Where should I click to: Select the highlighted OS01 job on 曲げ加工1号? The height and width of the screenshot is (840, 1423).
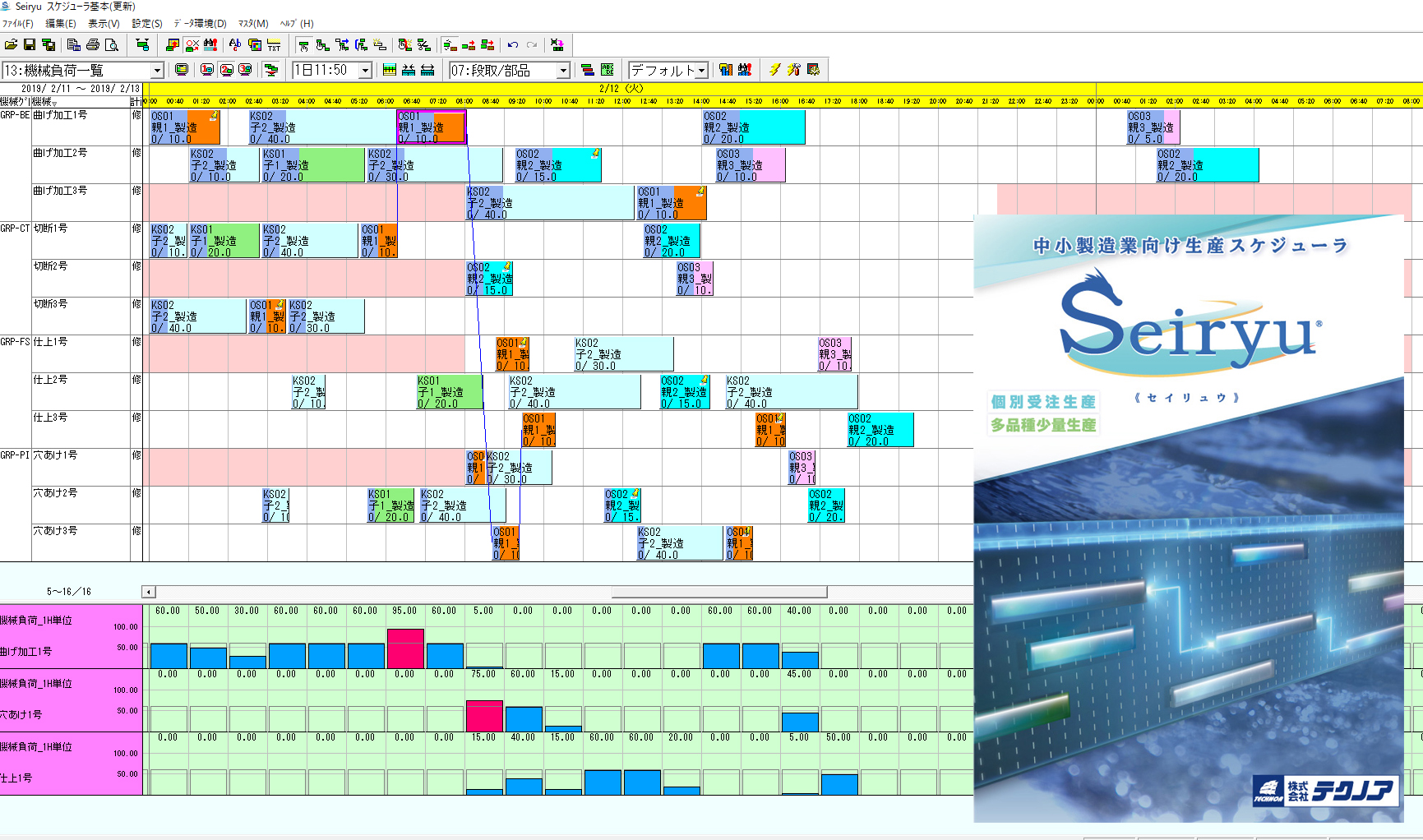(x=432, y=127)
